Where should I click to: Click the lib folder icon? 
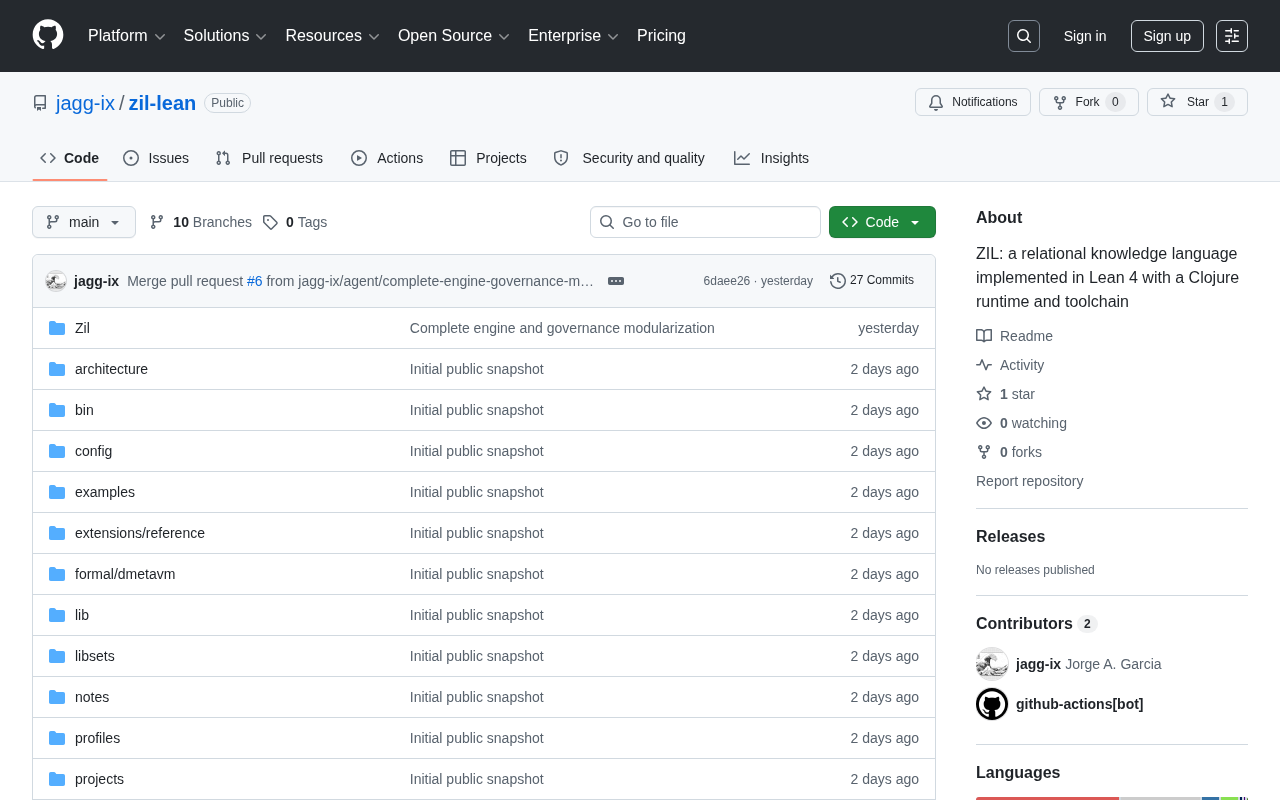[57, 615]
